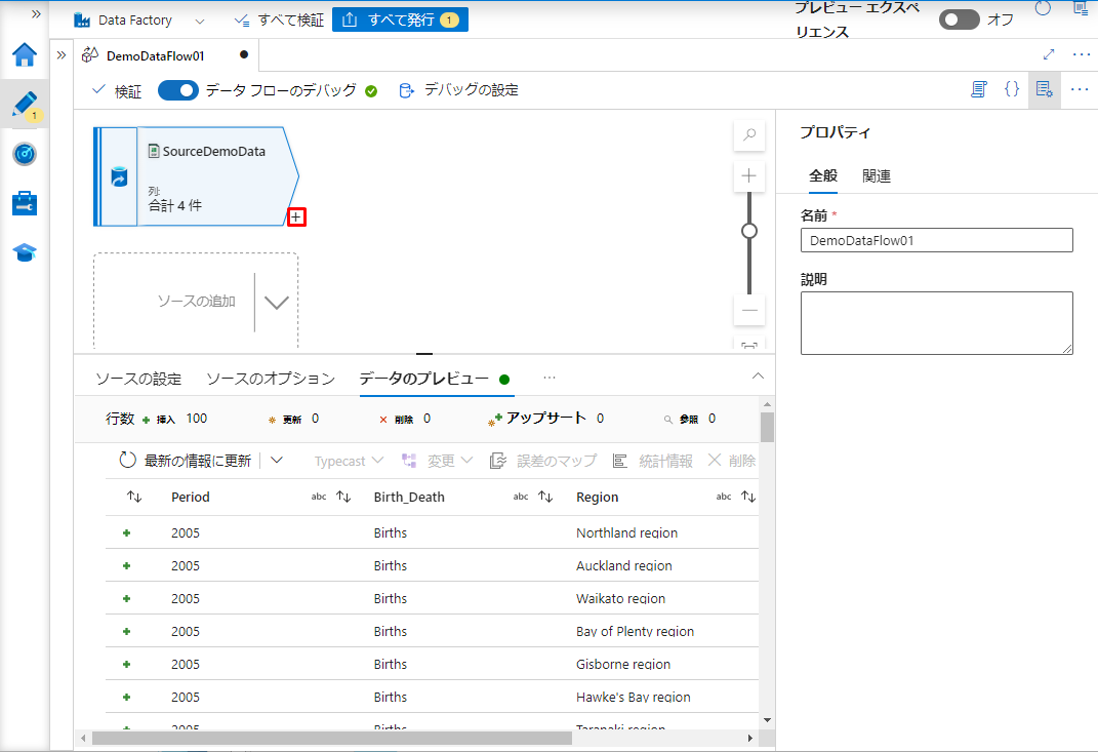
Task: Toggle the プレビュー エクスペリエンス switch
Action: click(x=958, y=20)
